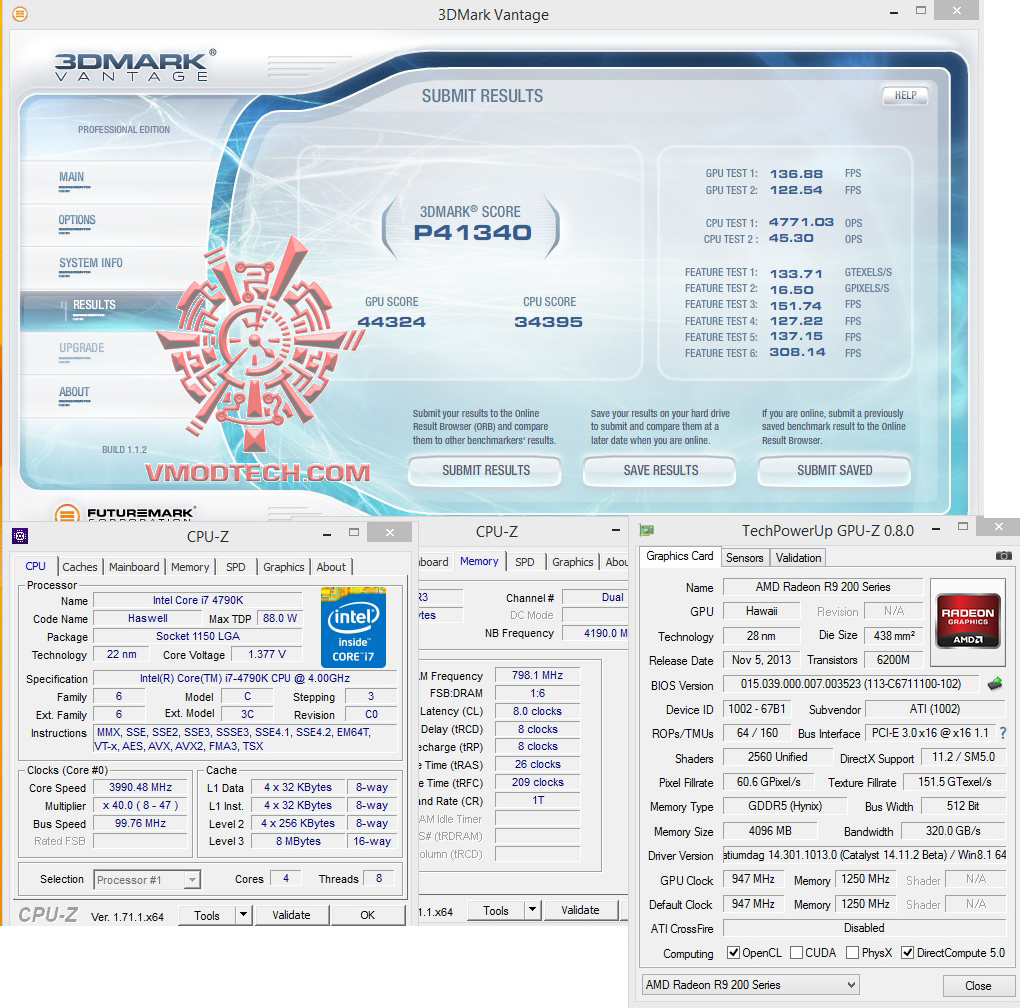Toggle the OpenCL checkbox in GPU-Z
The width and height of the screenshot is (1020, 1008).
point(733,953)
